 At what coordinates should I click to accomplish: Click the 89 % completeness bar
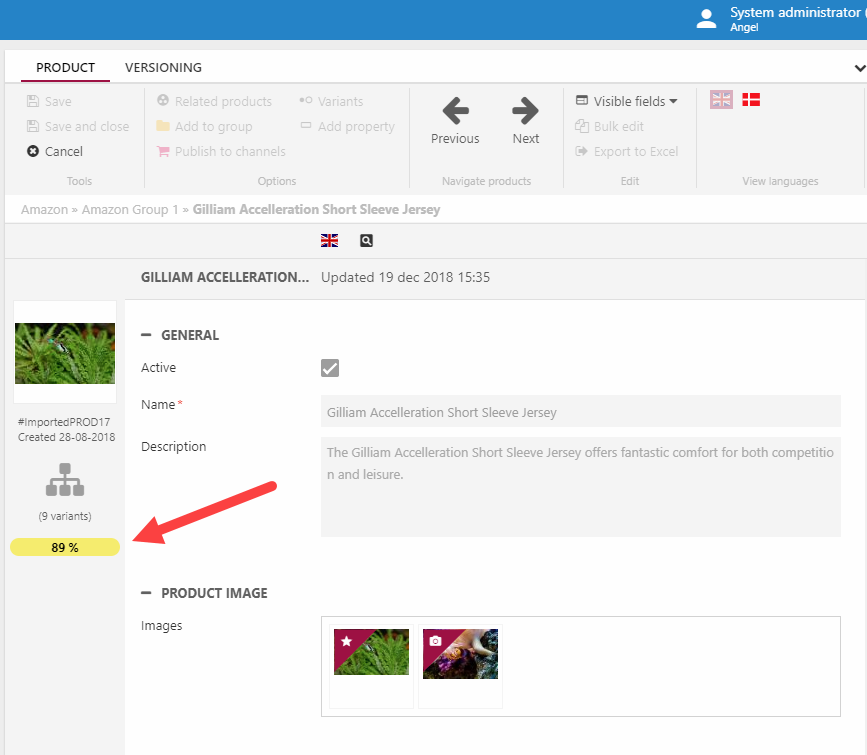click(65, 547)
